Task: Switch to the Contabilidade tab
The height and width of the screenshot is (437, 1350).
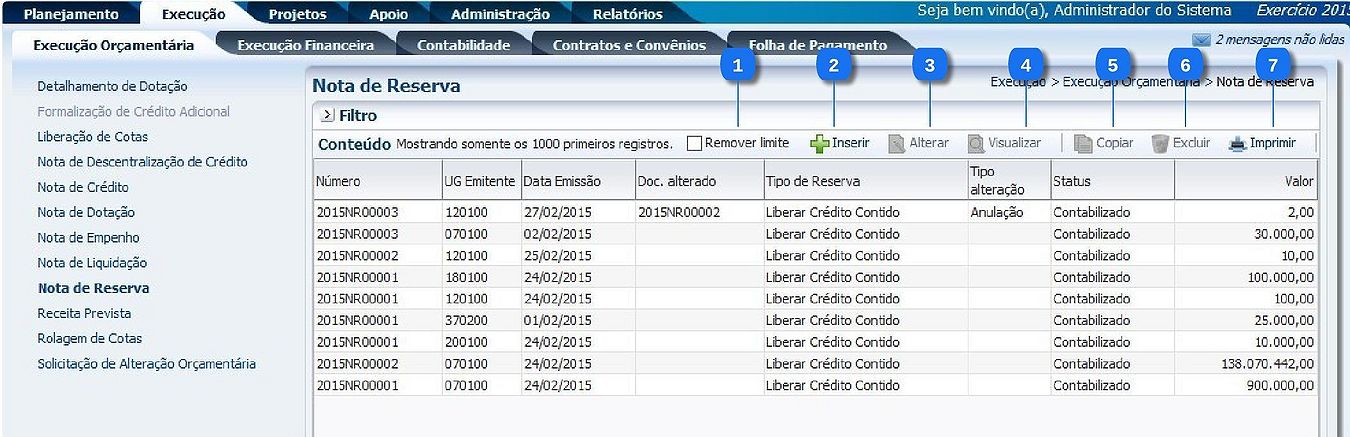Action: pos(463,45)
